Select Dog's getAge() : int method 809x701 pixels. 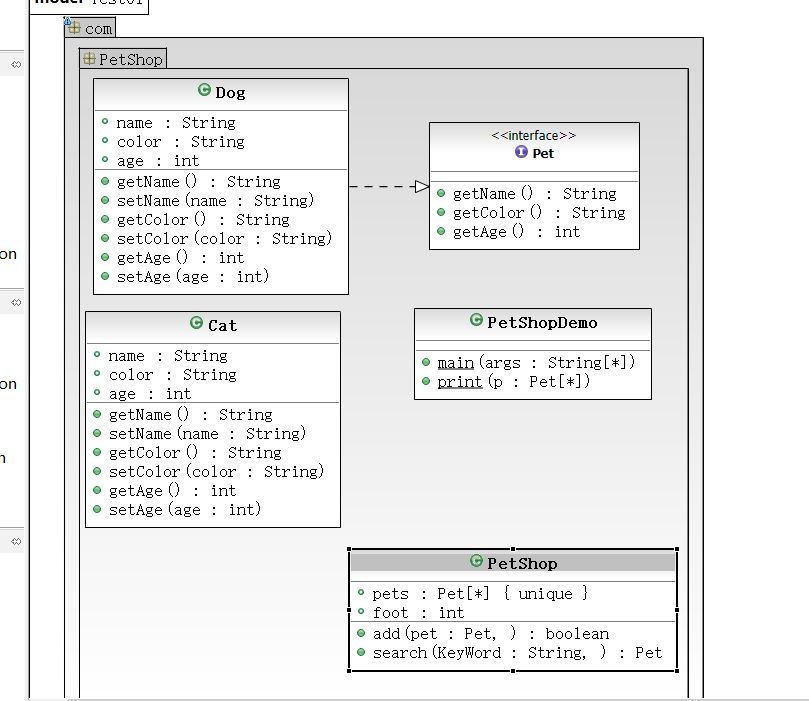(x=180, y=257)
